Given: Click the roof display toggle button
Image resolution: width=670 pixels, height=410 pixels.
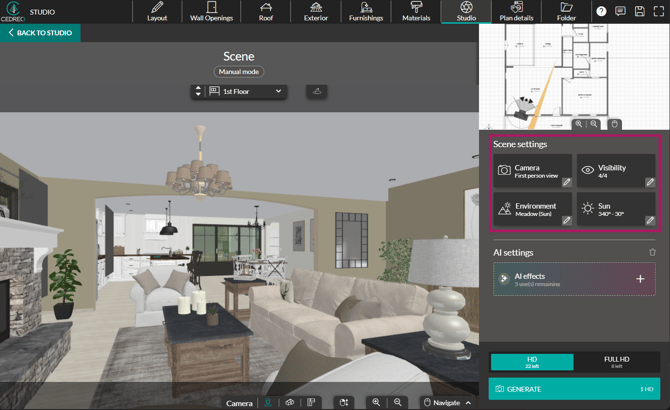Looking at the screenshot, I should 317,91.
